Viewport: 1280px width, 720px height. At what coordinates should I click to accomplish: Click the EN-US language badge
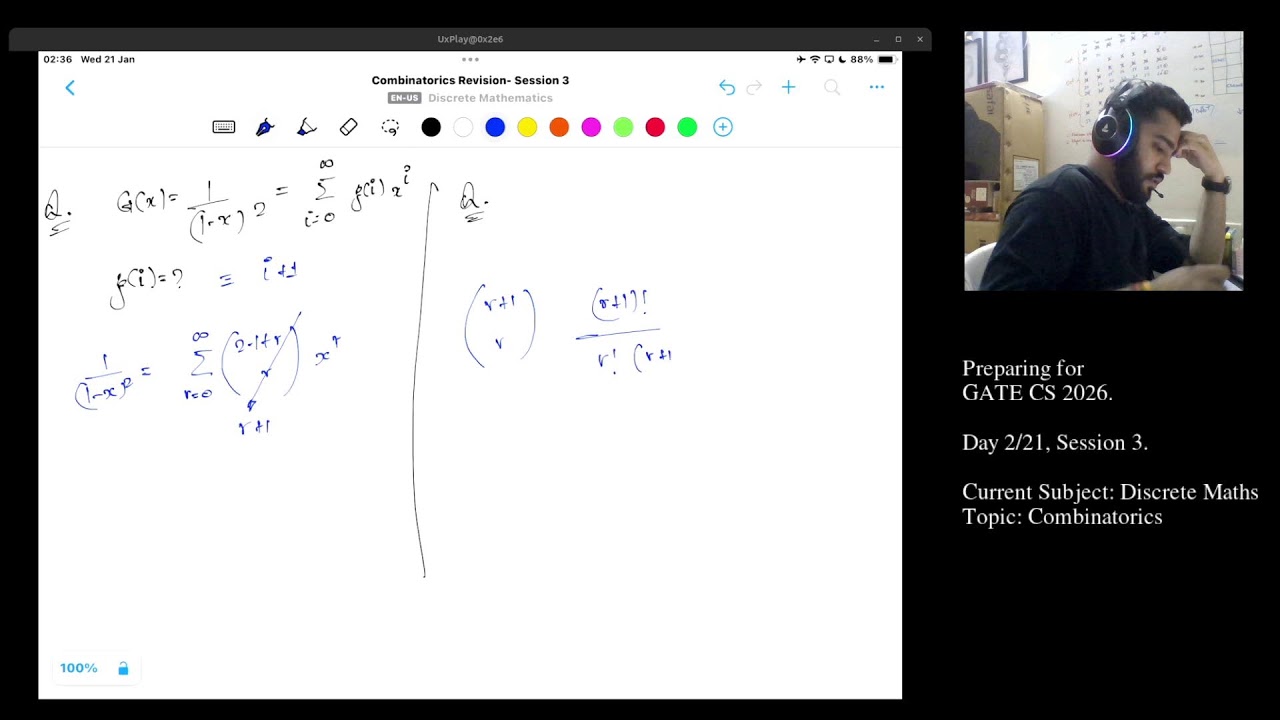(405, 98)
